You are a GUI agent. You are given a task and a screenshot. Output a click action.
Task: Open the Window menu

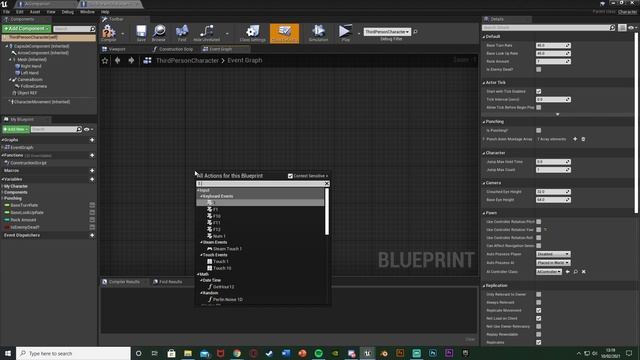click(87, 12)
